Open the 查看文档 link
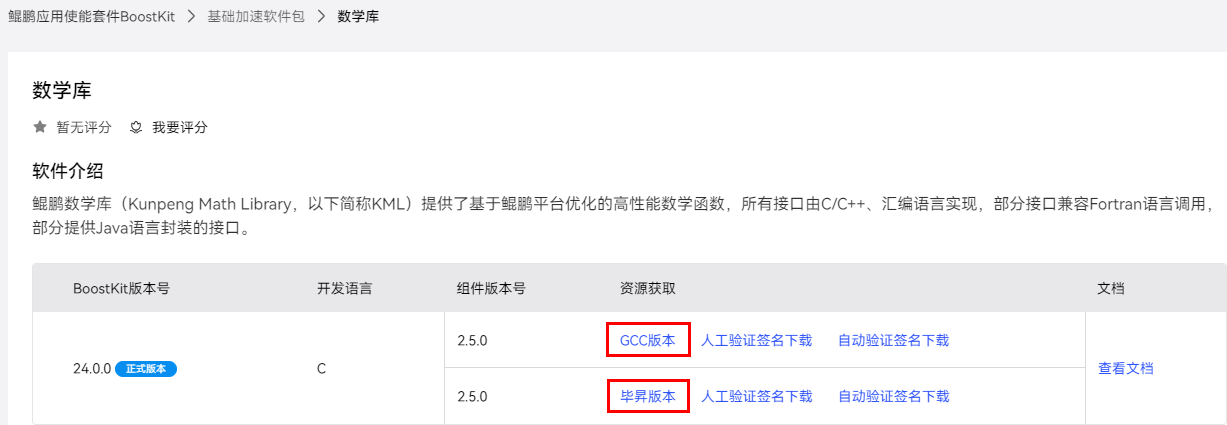The height and width of the screenshot is (425, 1227). click(x=1125, y=368)
